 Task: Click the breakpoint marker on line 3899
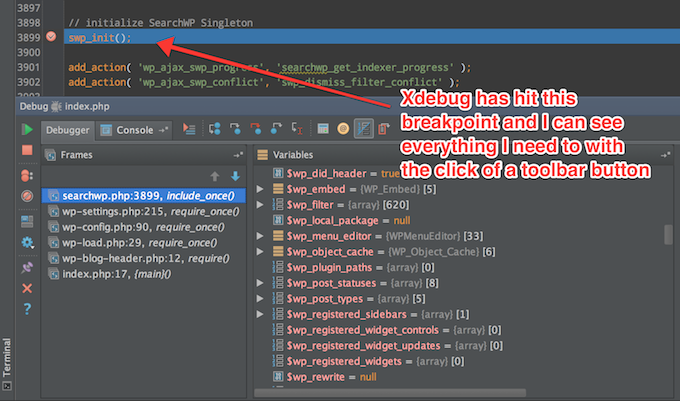[51, 36]
